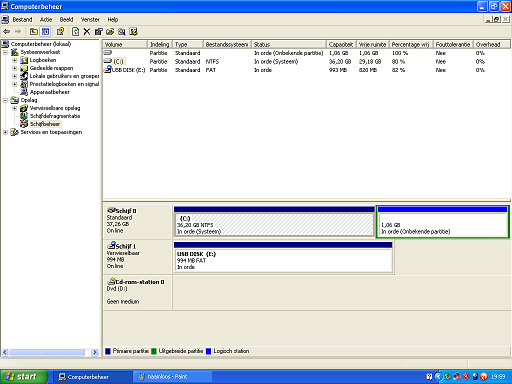Select Computerbeheer (lokaal) root node

point(41,44)
